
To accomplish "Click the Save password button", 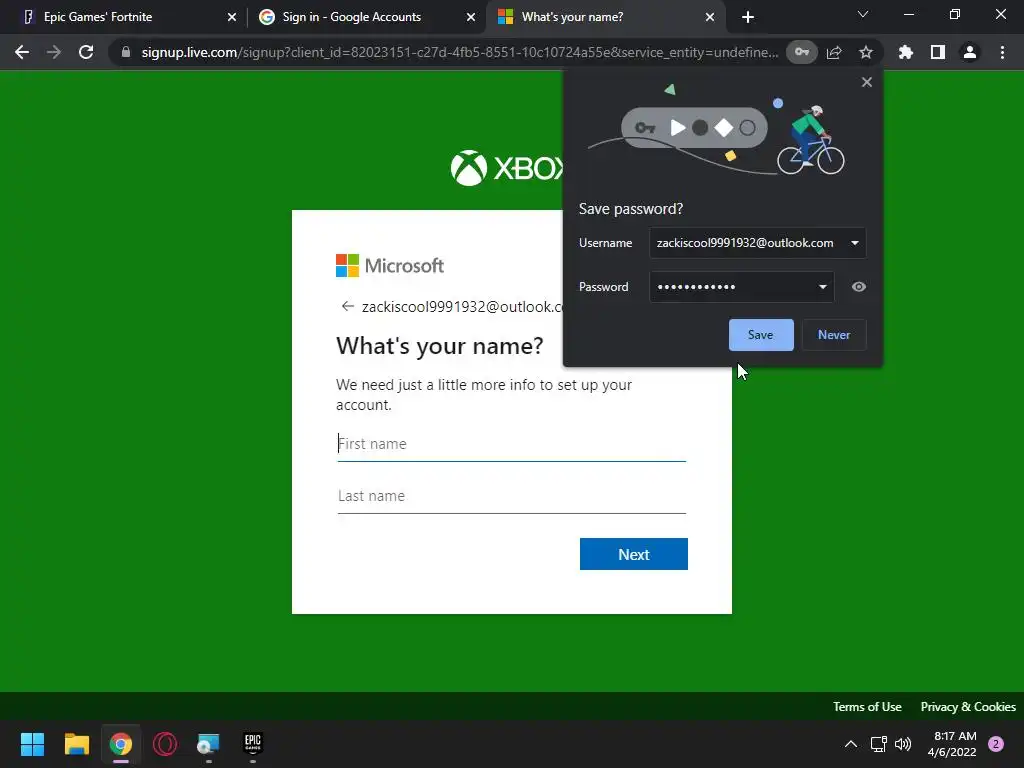I will tap(761, 334).
